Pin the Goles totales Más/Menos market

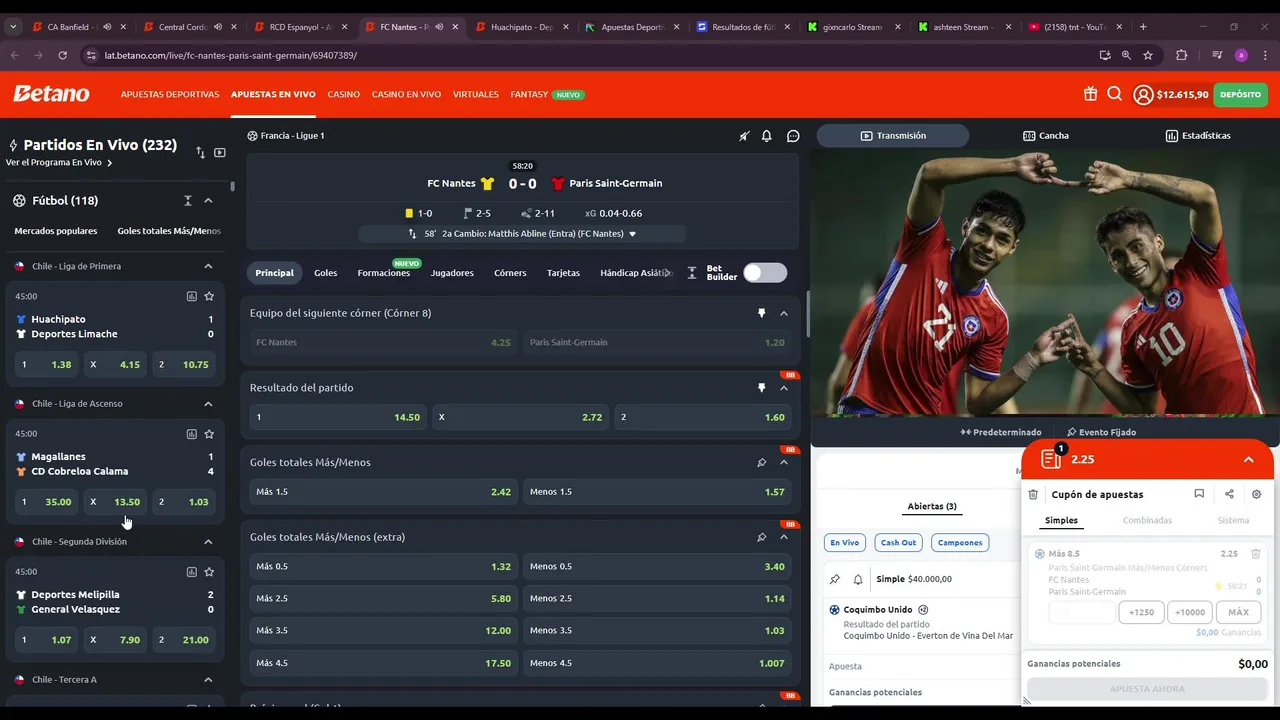click(x=761, y=462)
